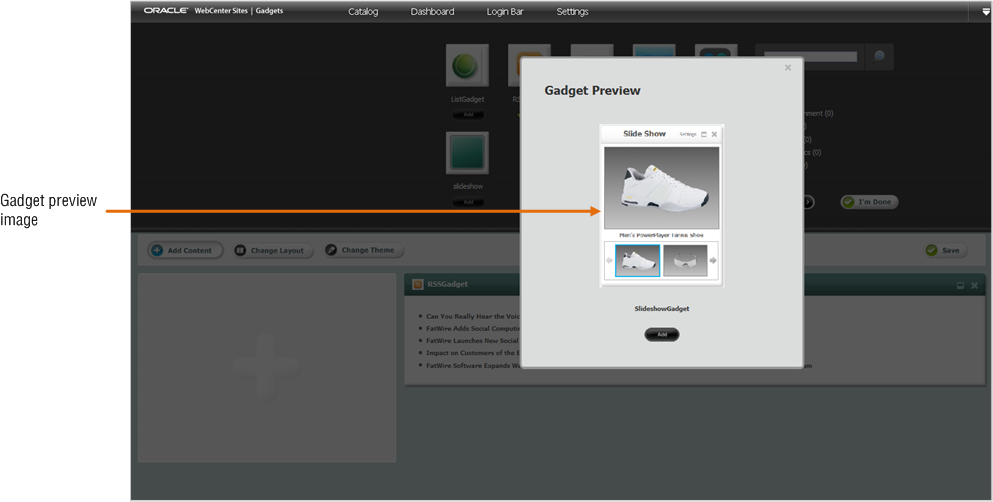Close the RSSGadget panel
The height and width of the screenshot is (502, 993).
coord(974,286)
